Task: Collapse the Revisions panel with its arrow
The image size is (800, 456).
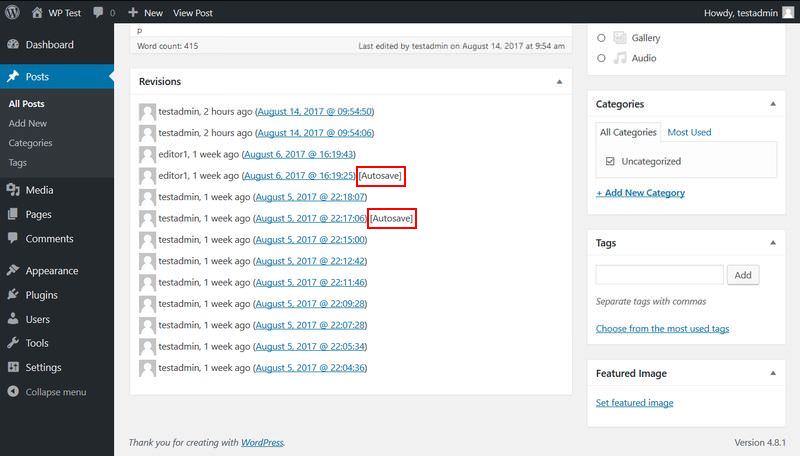Action: pos(559,81)
